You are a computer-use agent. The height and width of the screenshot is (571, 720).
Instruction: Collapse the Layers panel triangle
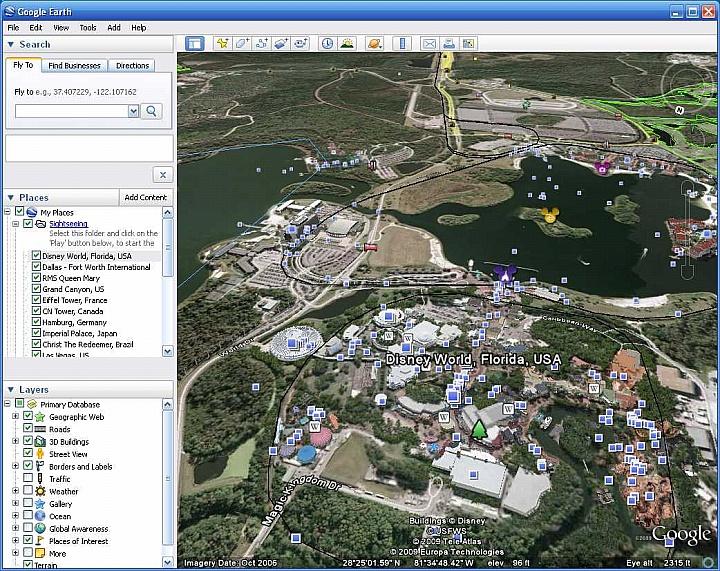click(x=11, y=390)
